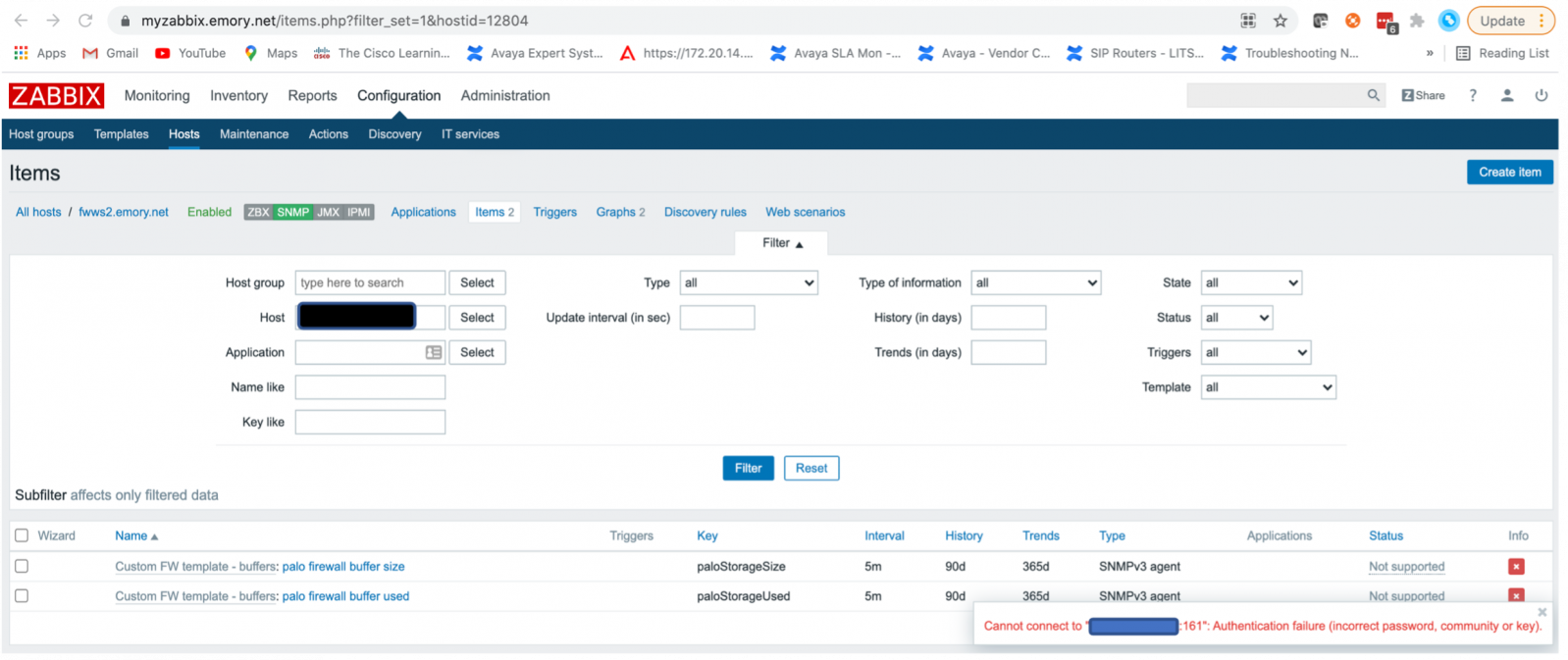Open the Template dropdown filter

pos(1269,387)
